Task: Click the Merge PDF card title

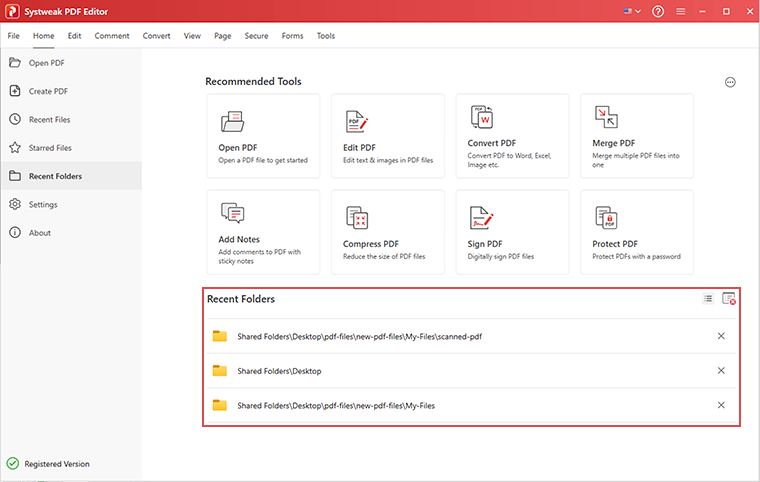Action: tap(614, 143)
